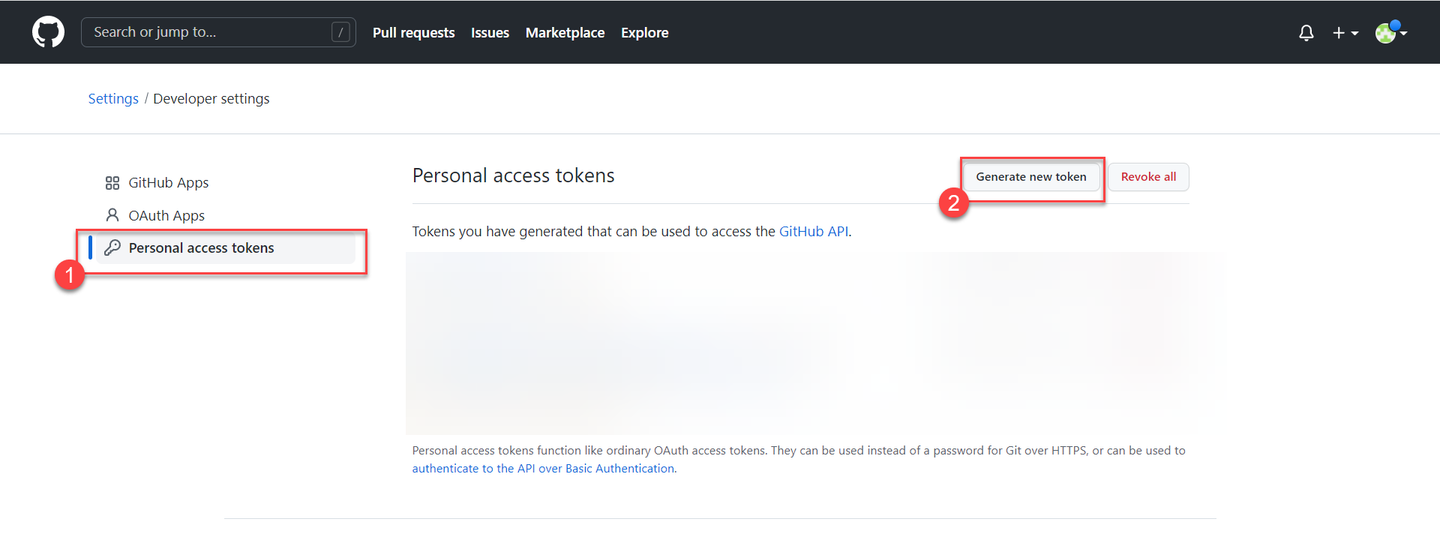Open Marketplace in the header
This screenshot has height=534, width=1440.
[x=565, y=33]
